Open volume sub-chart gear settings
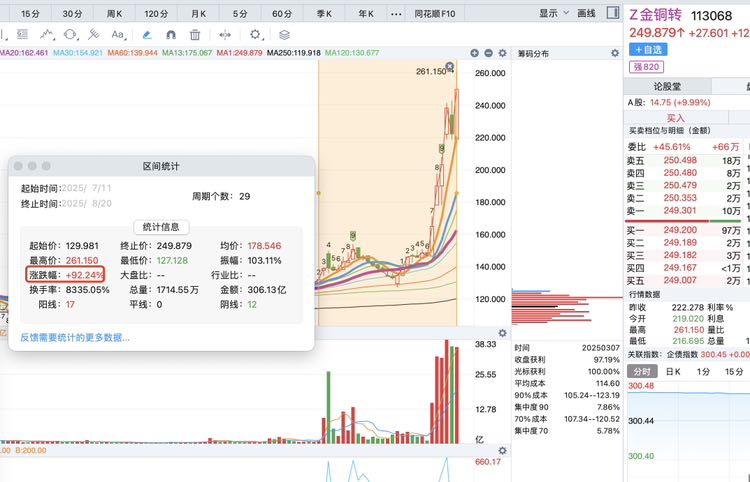This screenshot has height=482, width=750. tap(502, 333)
